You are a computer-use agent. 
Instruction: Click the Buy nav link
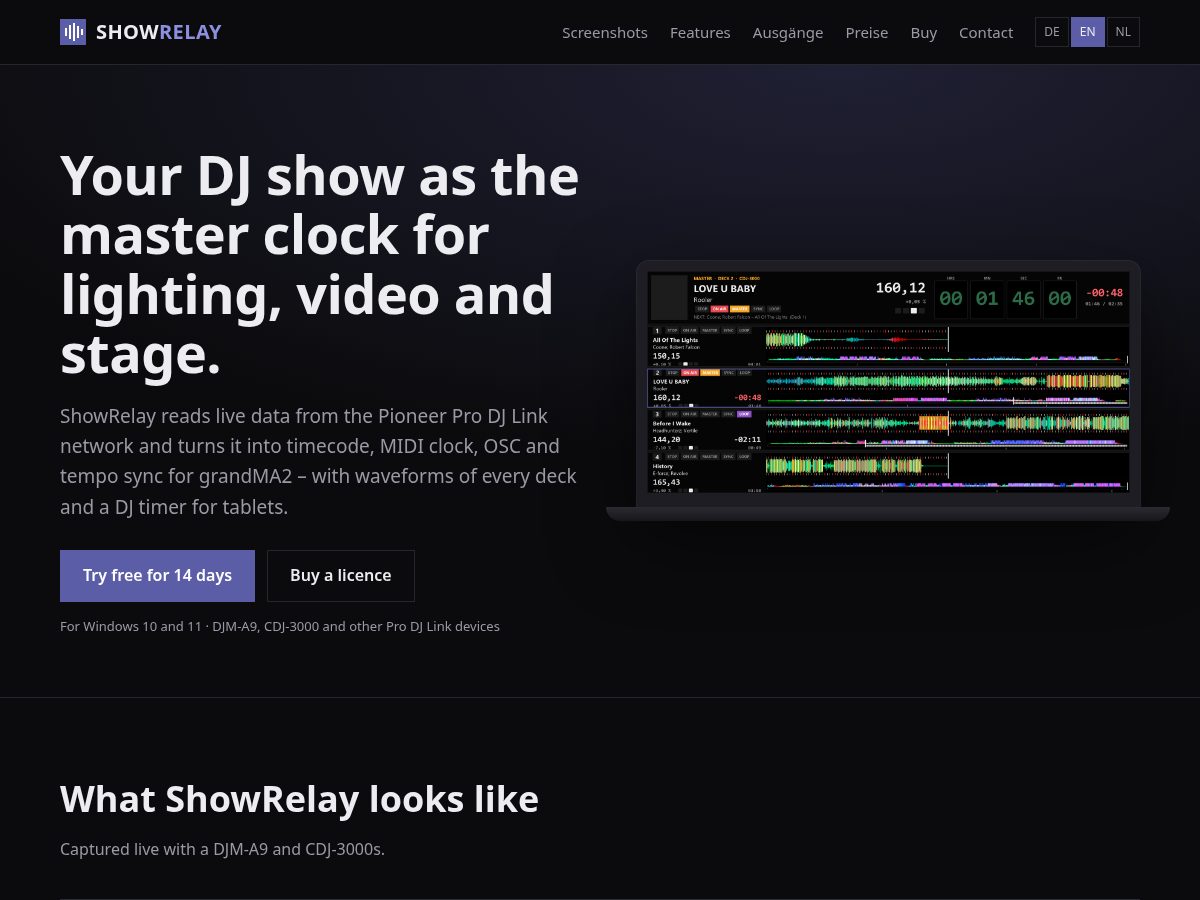pos(924,32)
